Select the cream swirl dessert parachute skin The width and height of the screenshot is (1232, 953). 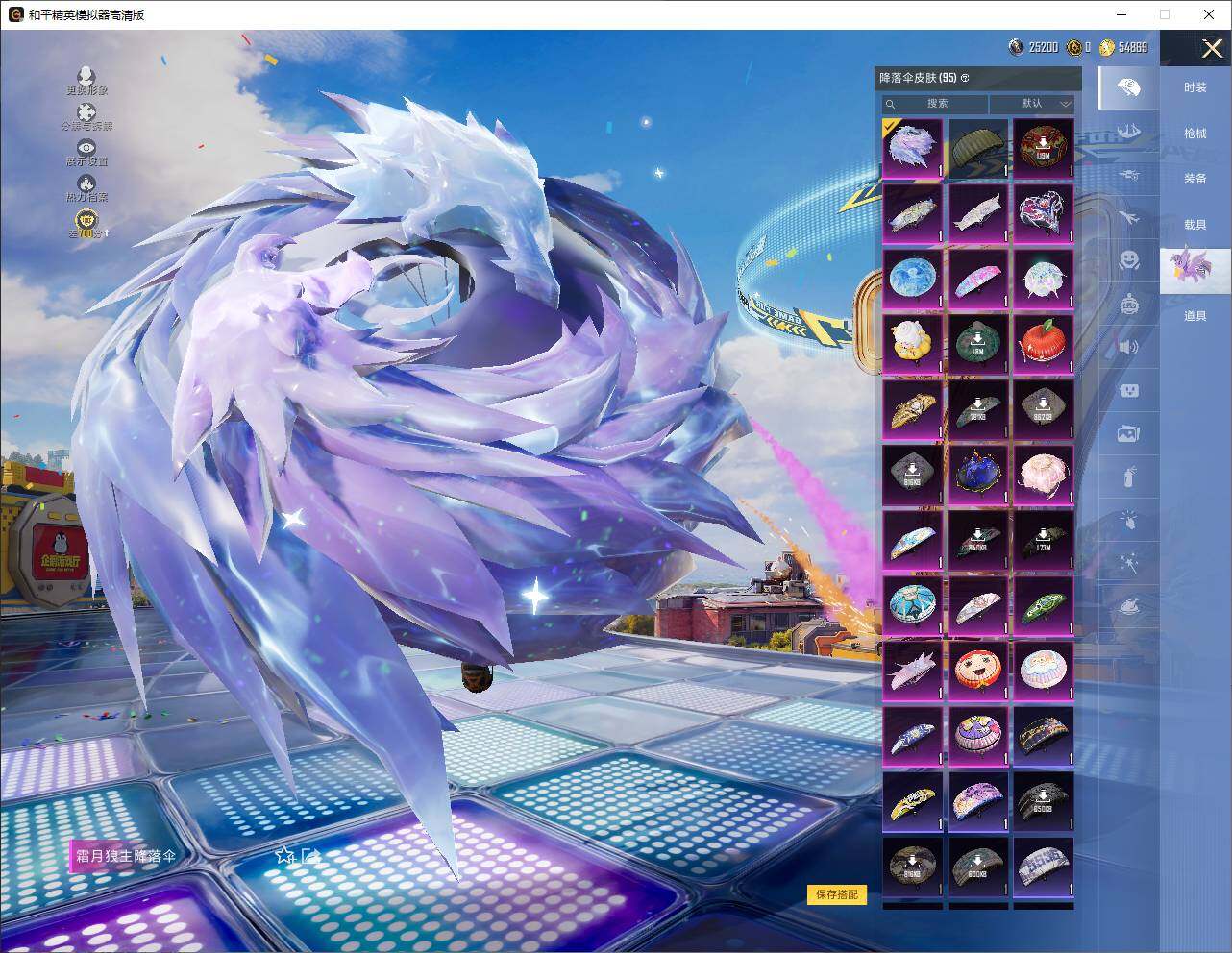point(913,345)
